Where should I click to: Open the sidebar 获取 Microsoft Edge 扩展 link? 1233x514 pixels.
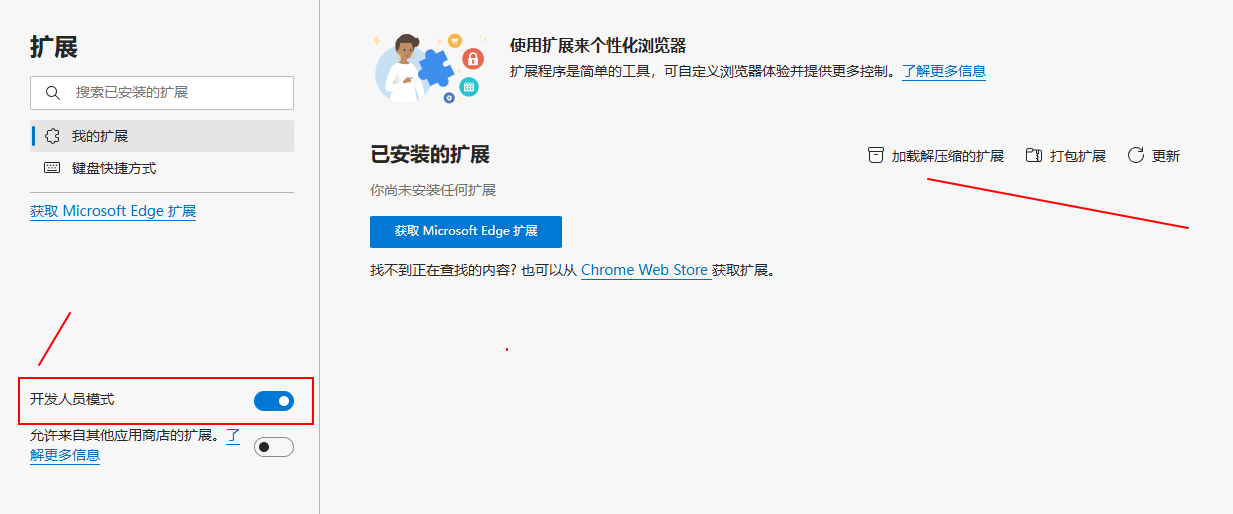pos(113,211)
